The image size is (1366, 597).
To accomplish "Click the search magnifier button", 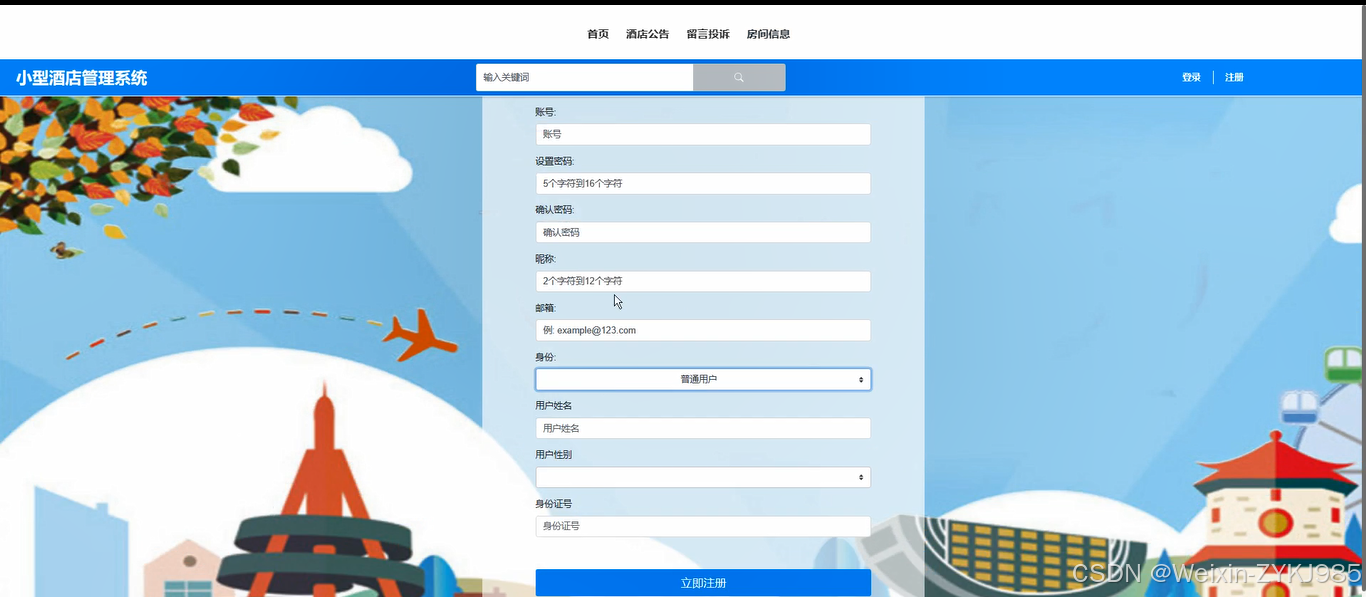I will click(739, 77).
